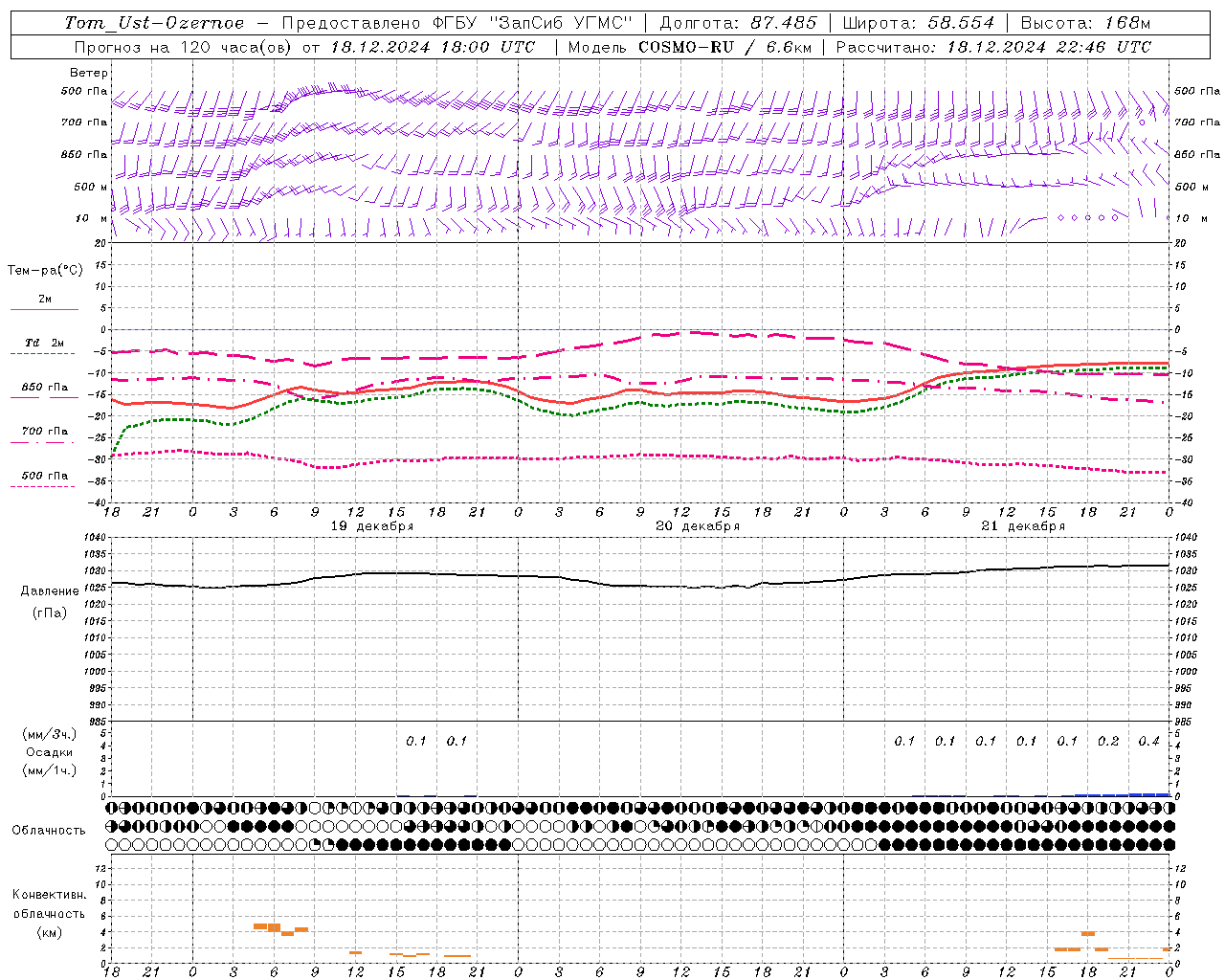Click right-side 850 гПа wind level label
This screenshot has height=980, width=1225.
click(1197, 154)
